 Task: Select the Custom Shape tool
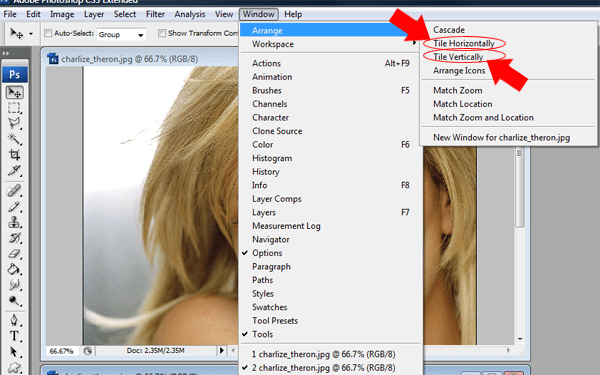pyautogui.click(x=14, y=367)
